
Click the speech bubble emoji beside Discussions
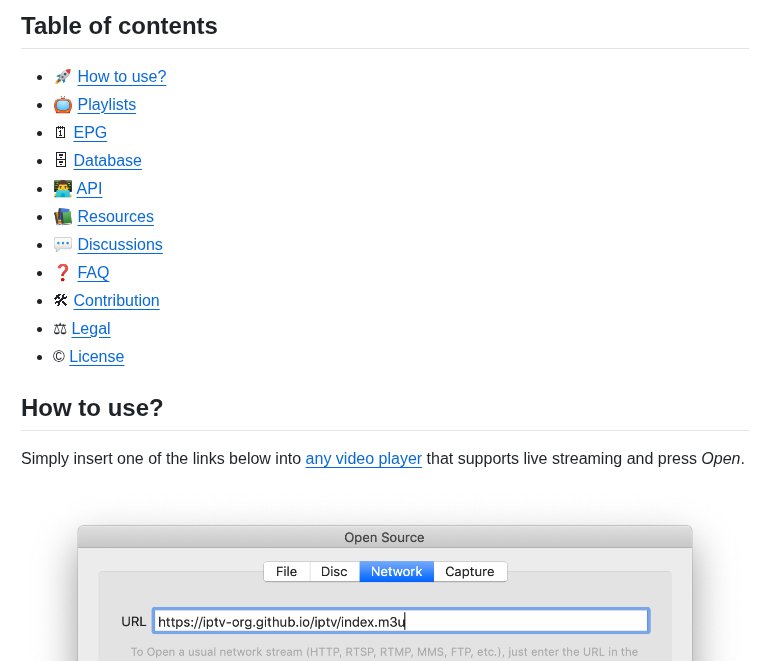pyautogui.click(x=63, y=245)
